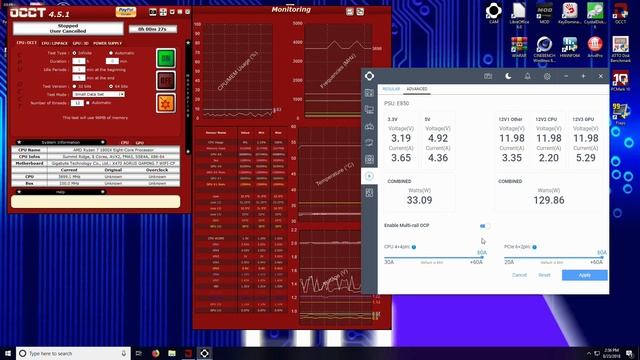Open the bottom CAM sidebar icon
The height and width of the screenshot is (360, 640).
[369, 193]
